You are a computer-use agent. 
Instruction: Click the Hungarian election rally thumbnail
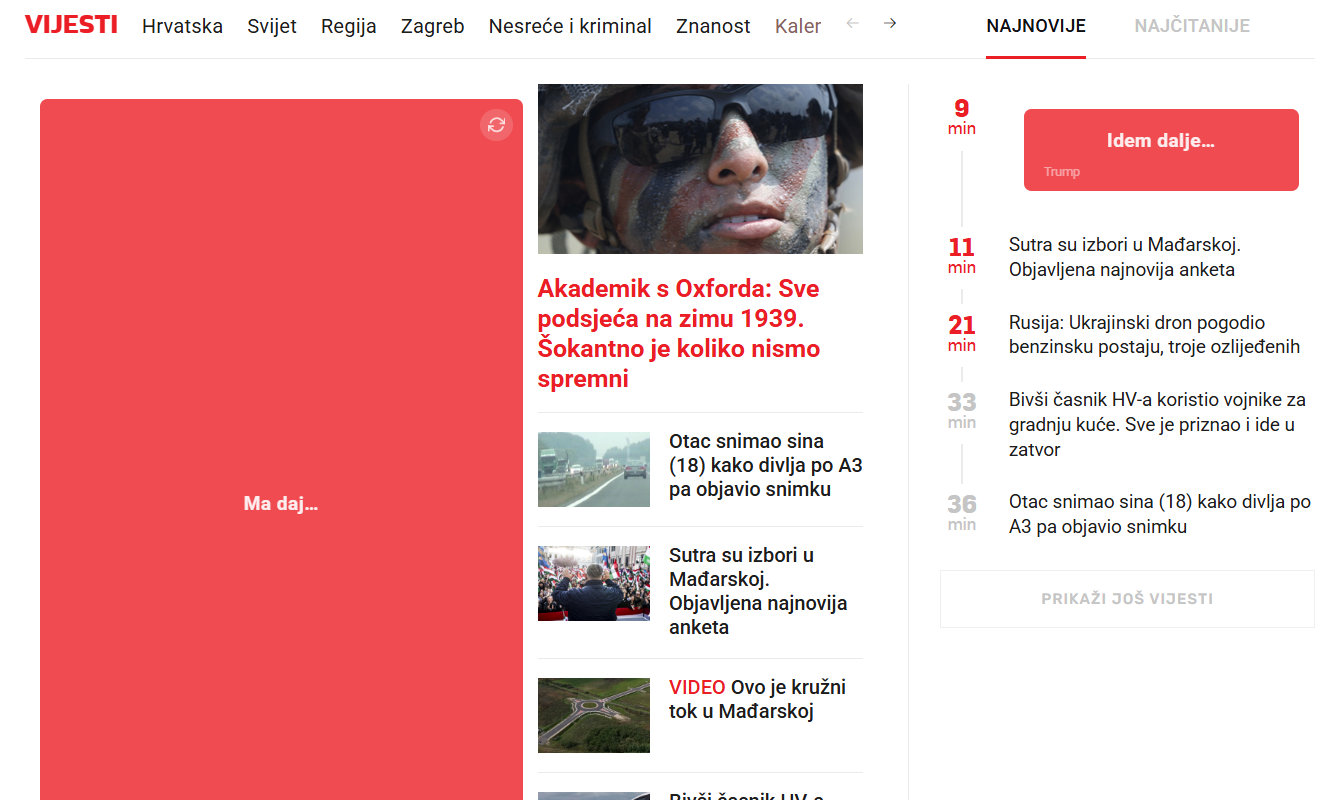pyautogui.click(x=593, y=583)
